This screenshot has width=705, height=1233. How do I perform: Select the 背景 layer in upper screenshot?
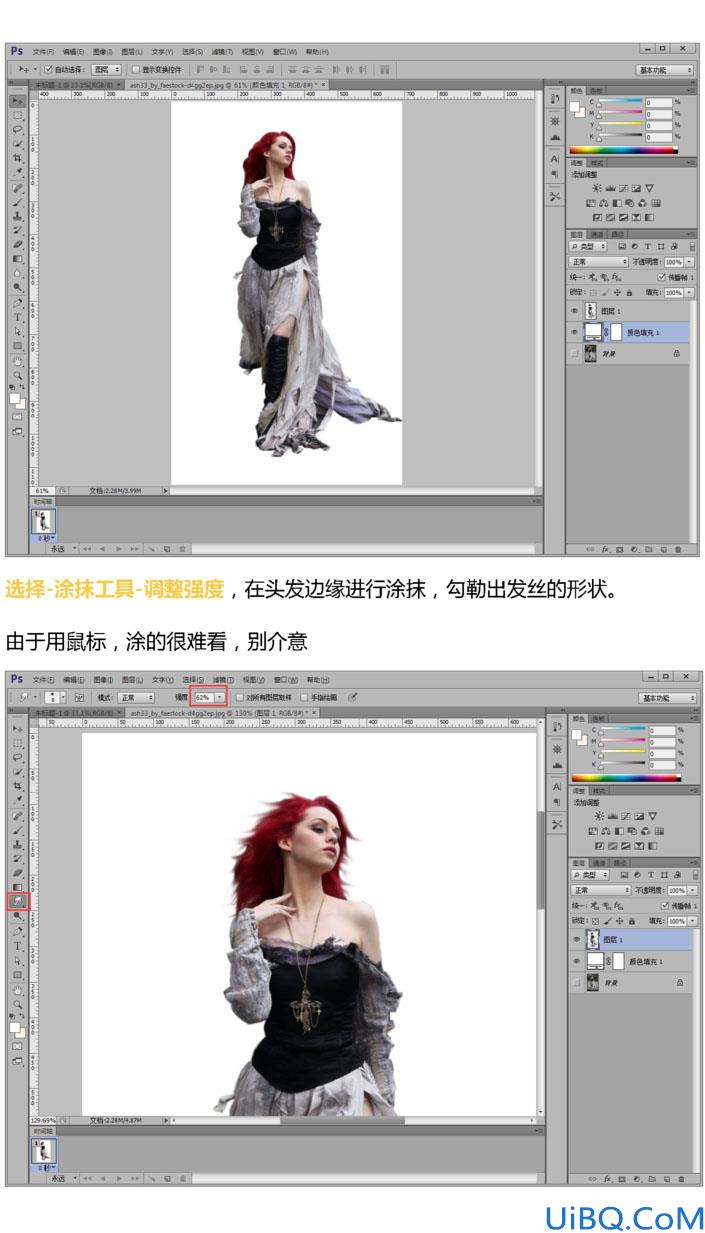[x=627, y=354]
